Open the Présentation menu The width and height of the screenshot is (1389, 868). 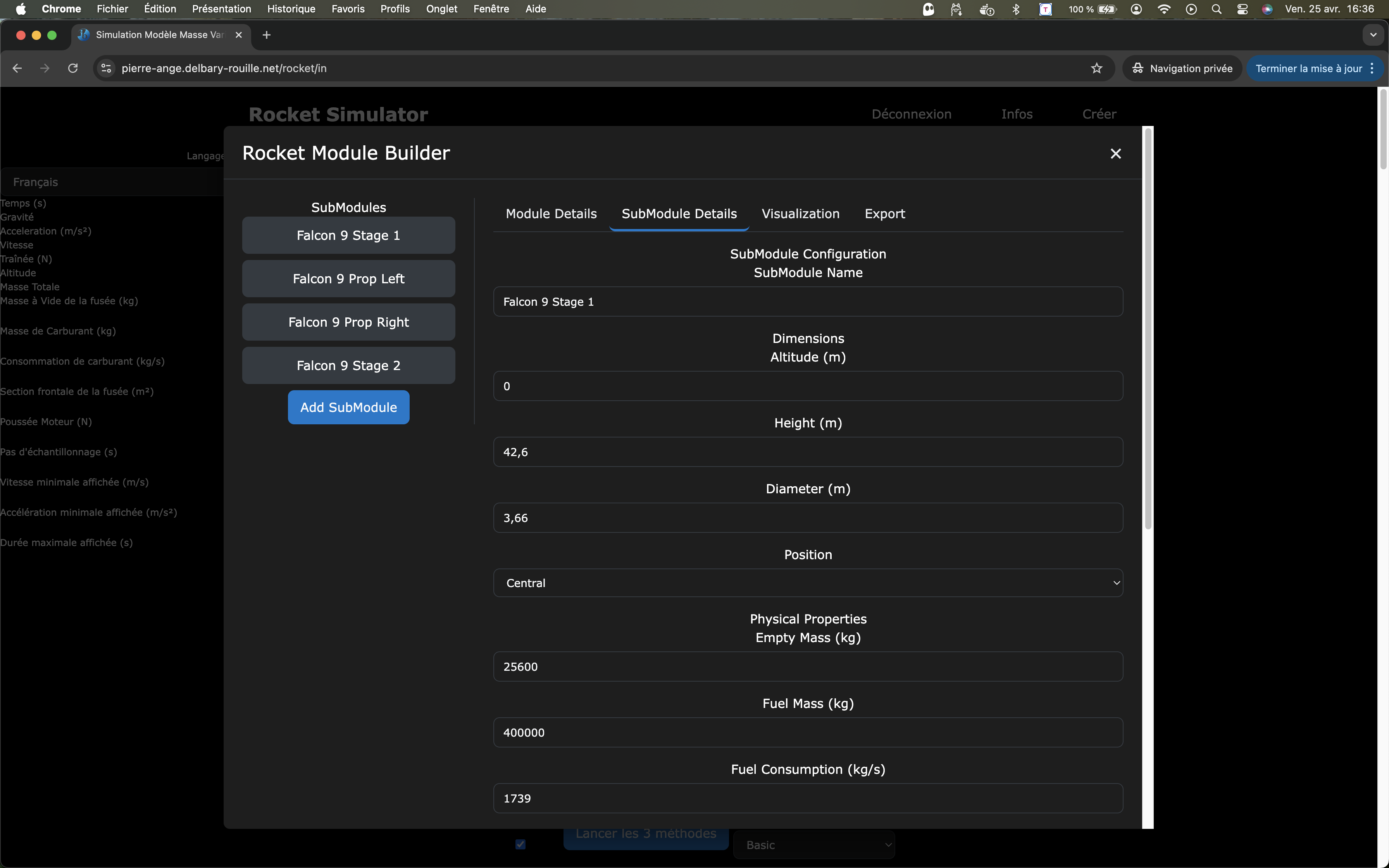point(222,9)
